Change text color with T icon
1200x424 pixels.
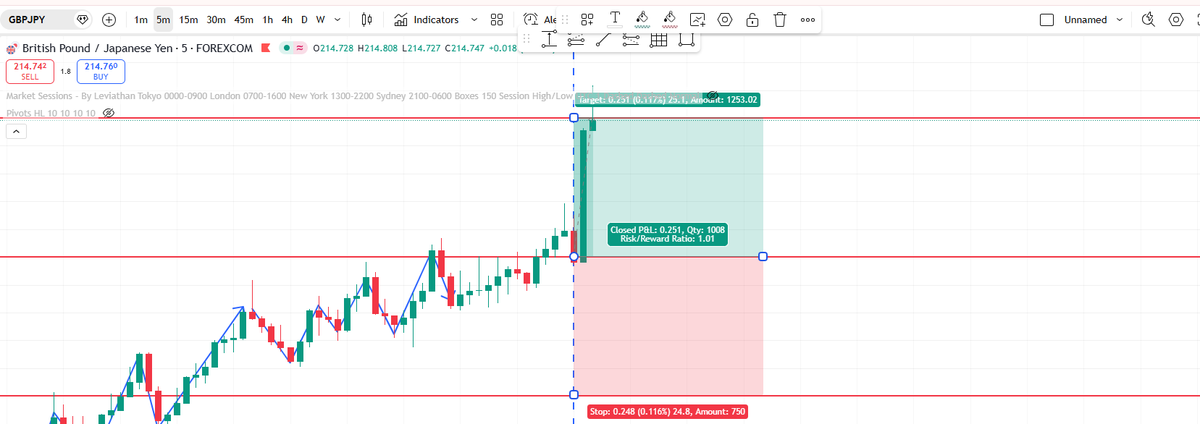[615, 19]
